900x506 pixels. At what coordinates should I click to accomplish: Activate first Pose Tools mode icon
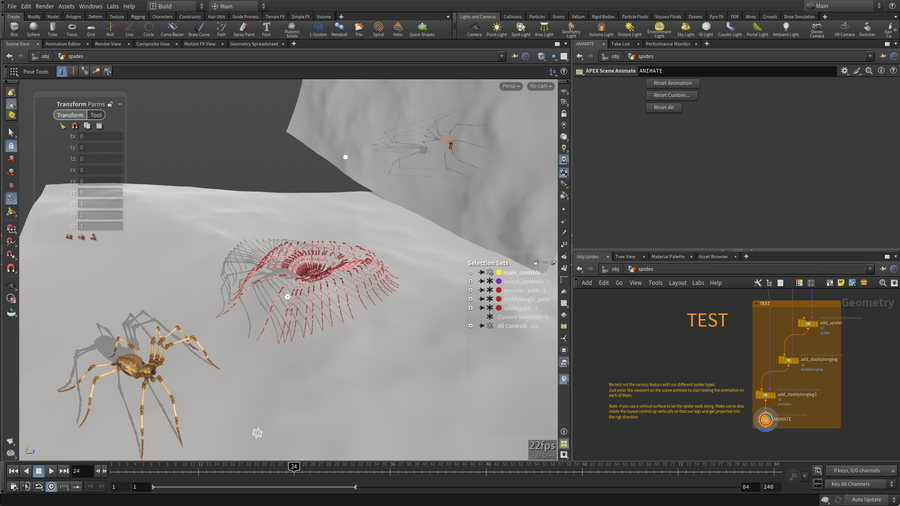(61, 72)
